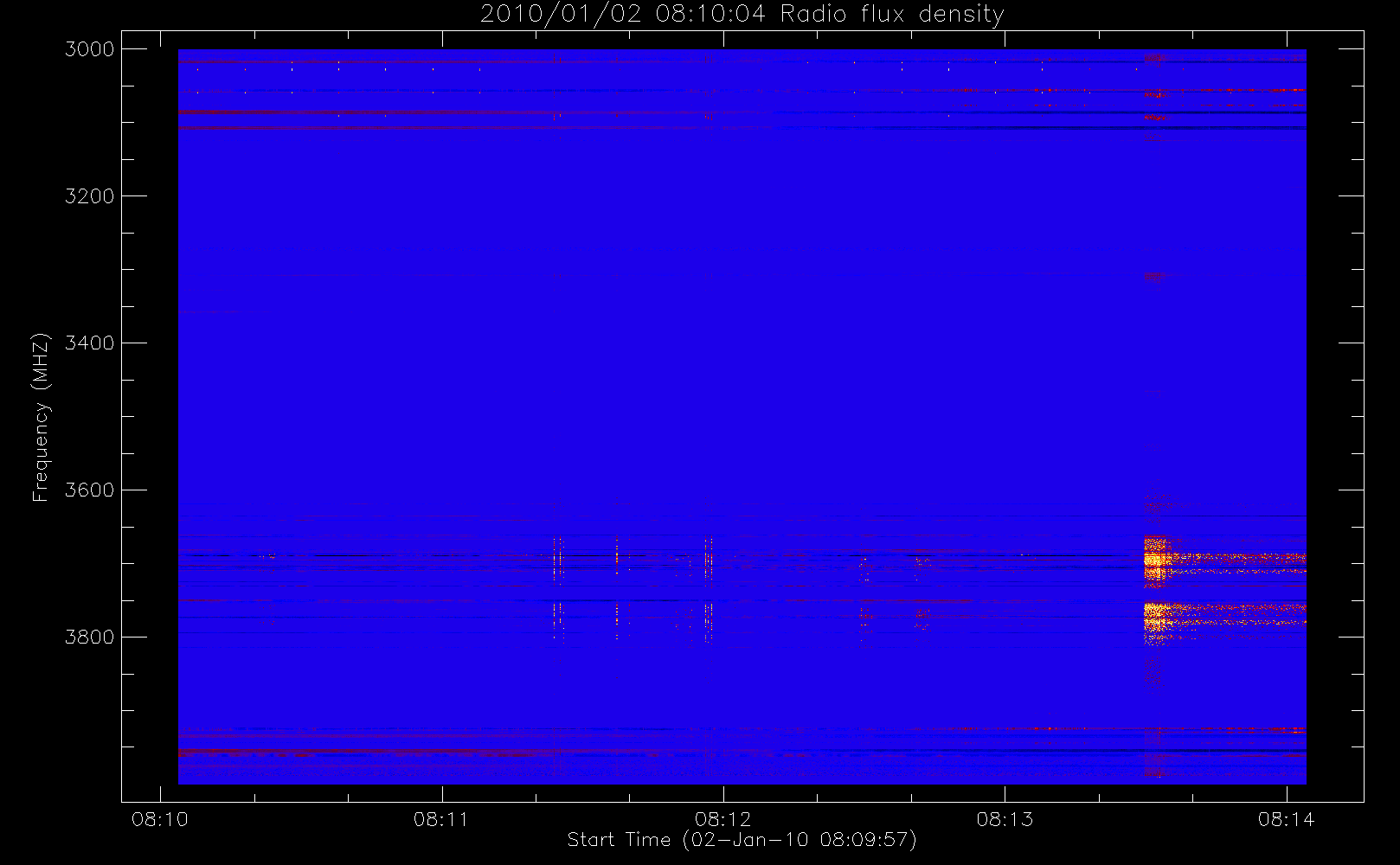Click the 08:13 time tick label
Screen dimensions: 1400x865
pos(1005,819)
